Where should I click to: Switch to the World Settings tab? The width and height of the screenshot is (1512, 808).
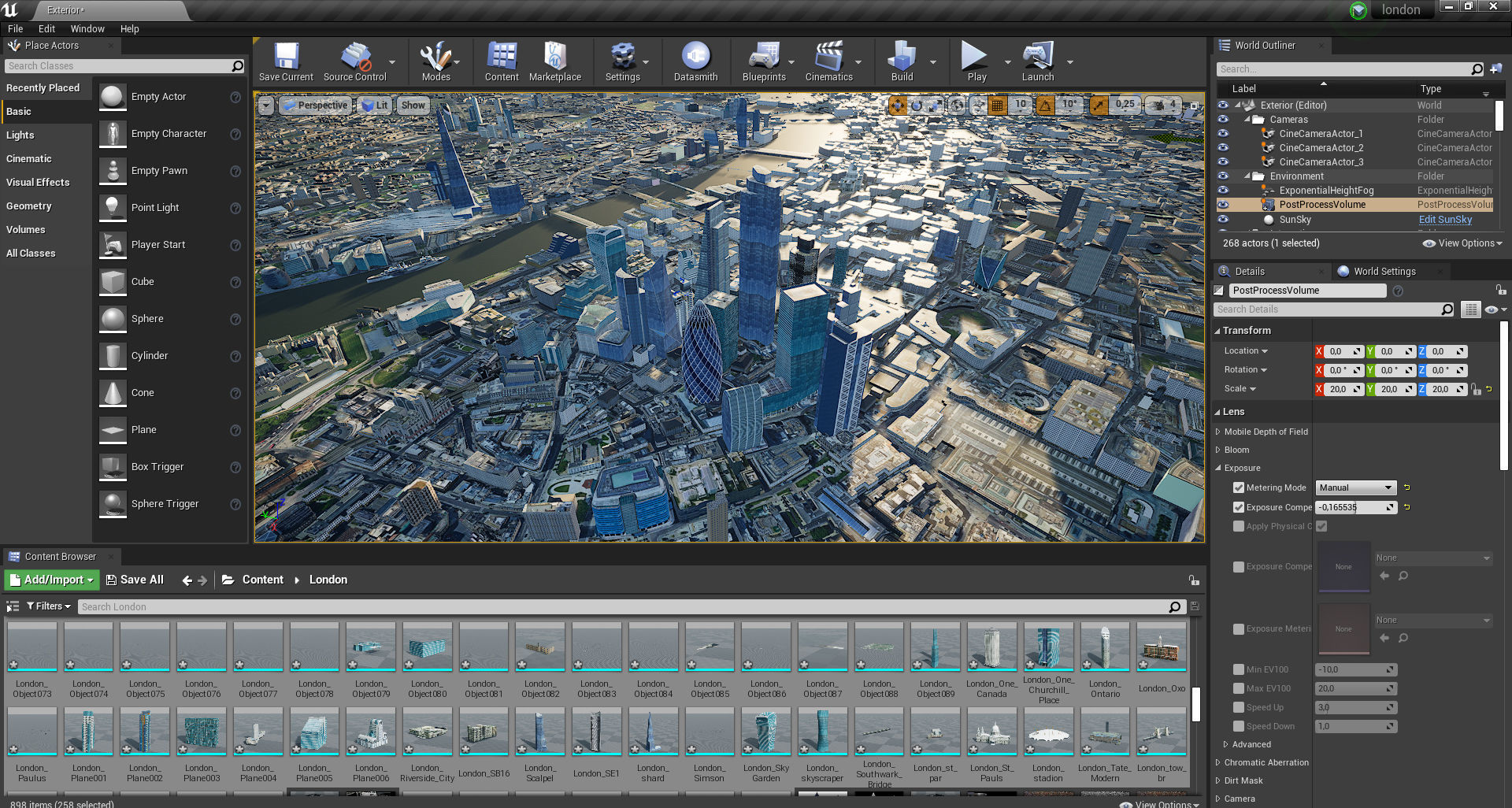tap(1384, 272)
